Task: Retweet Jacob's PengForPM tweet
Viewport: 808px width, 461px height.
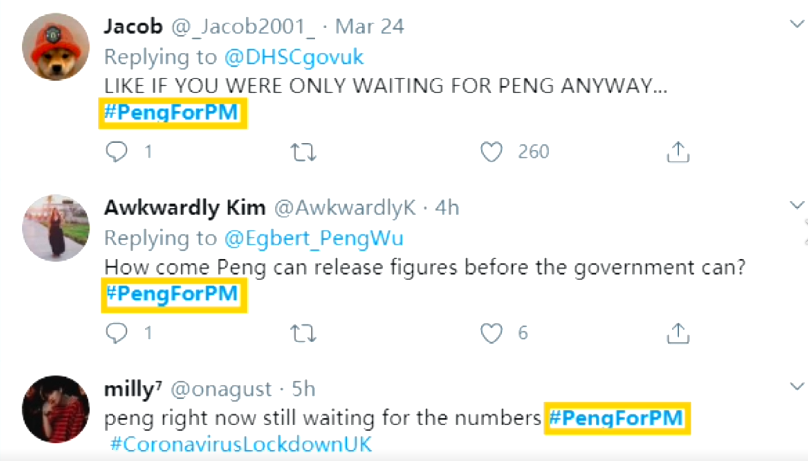Action: click(303, 152)
